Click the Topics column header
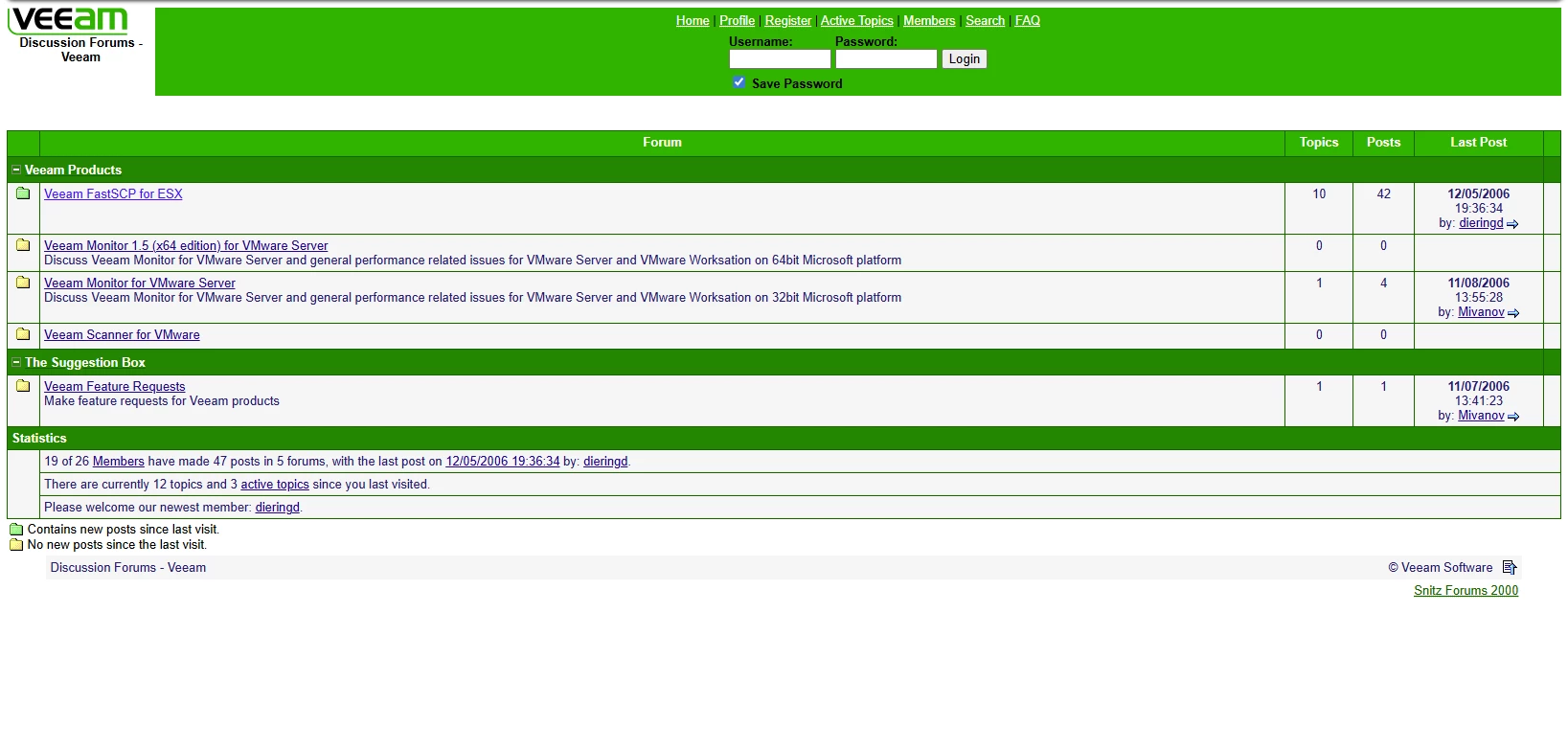Viewport: 1568px width, 749px height. 1319,142
